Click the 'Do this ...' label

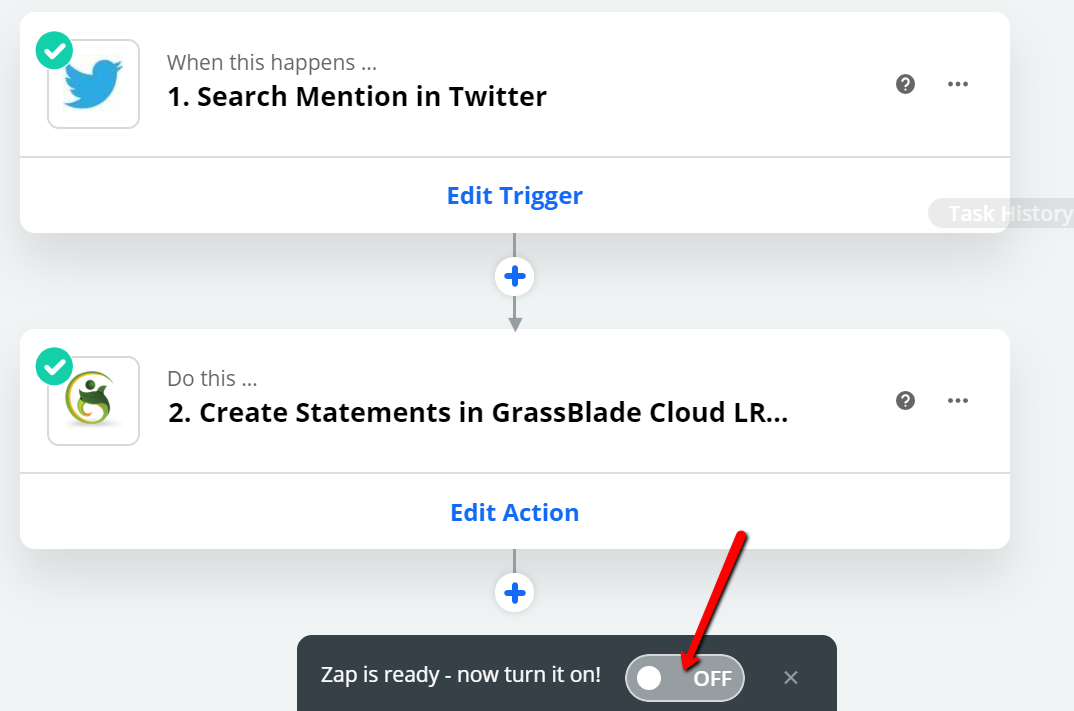pyautogui.click(x=212, y=378)
